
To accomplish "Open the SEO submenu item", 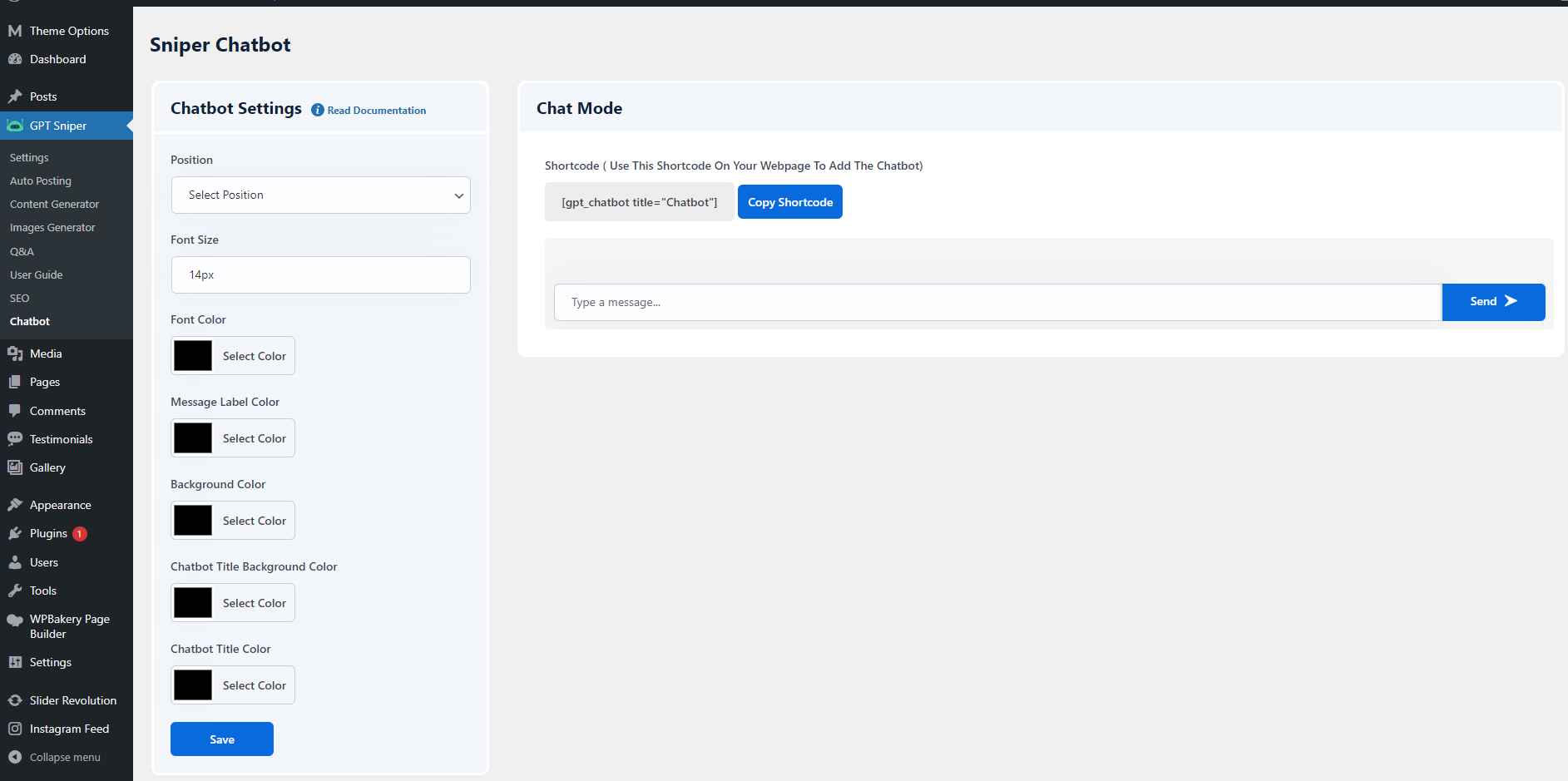I will [19, 298].
